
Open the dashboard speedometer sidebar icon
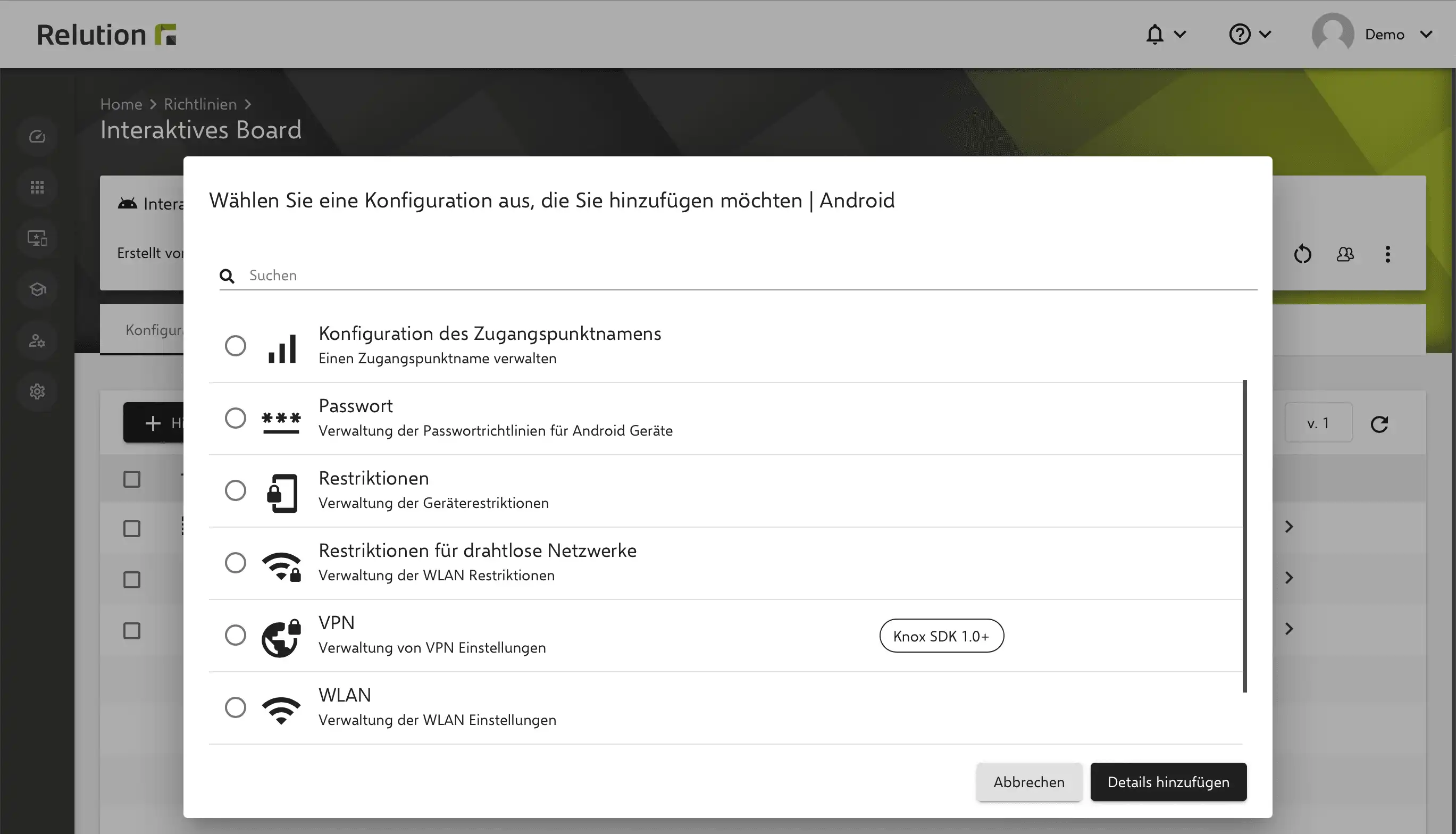37,136
